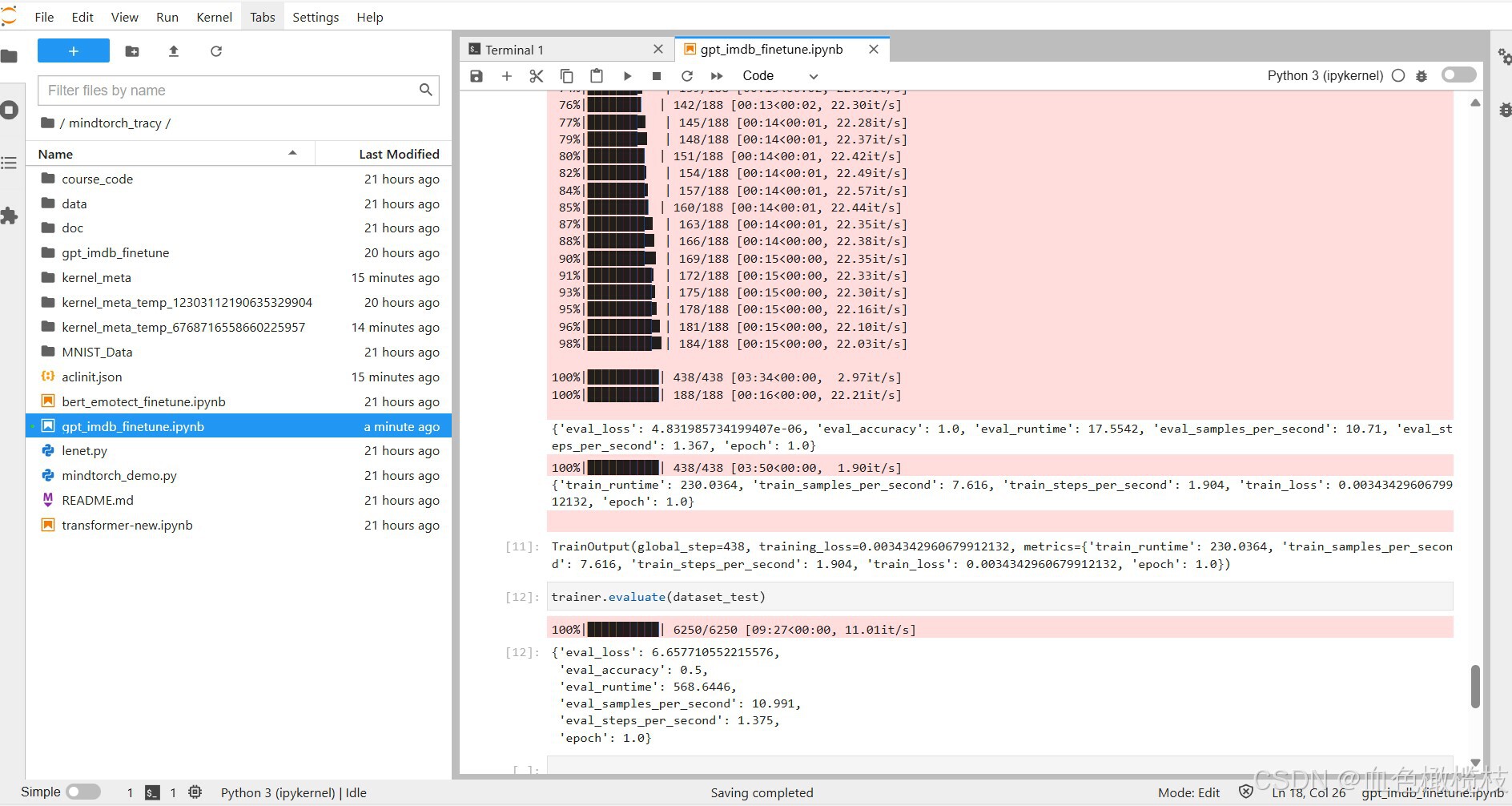Screen dimensions: 1512x806
Task: Open the File menu
Action: click(x=45, y=17)
